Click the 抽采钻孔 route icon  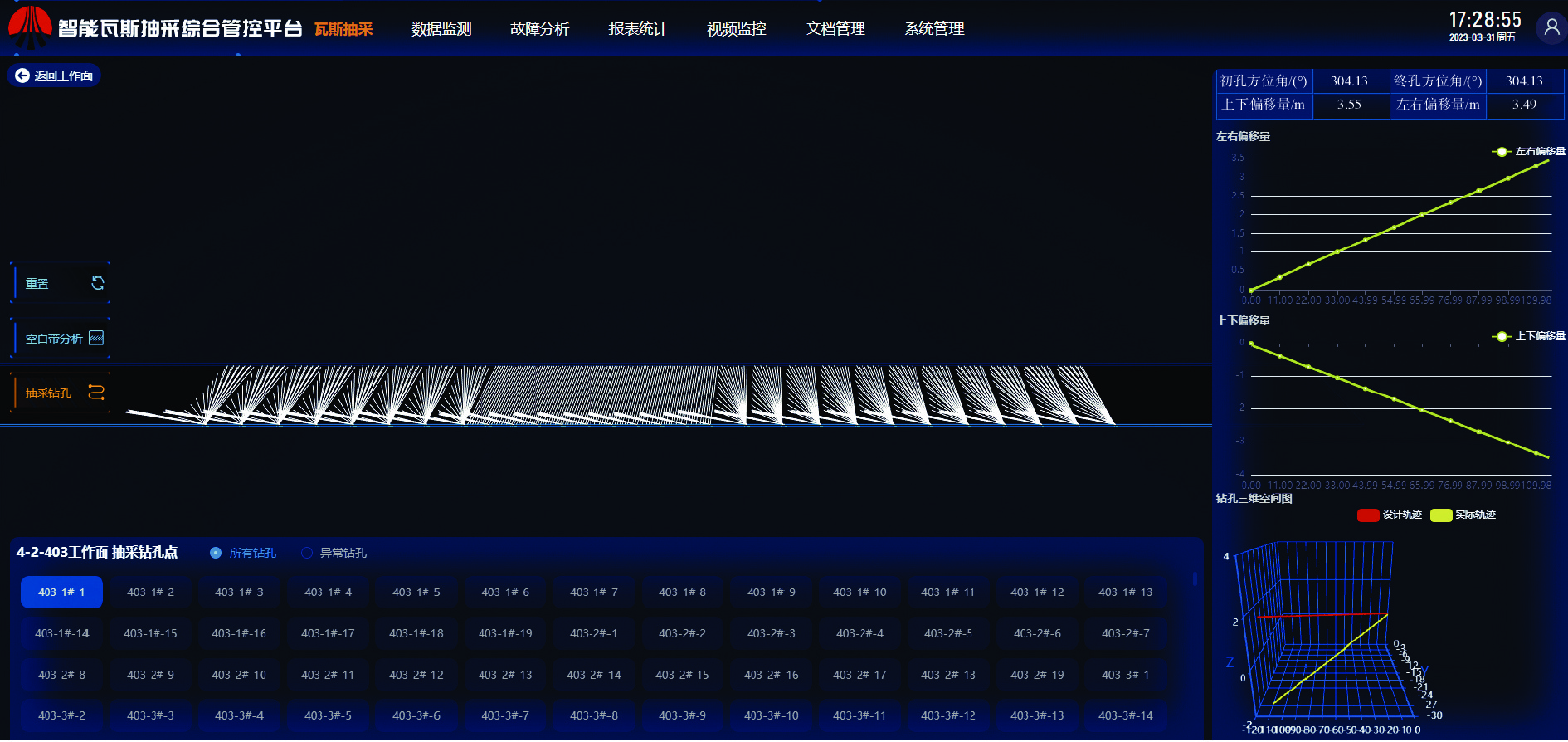96,393
